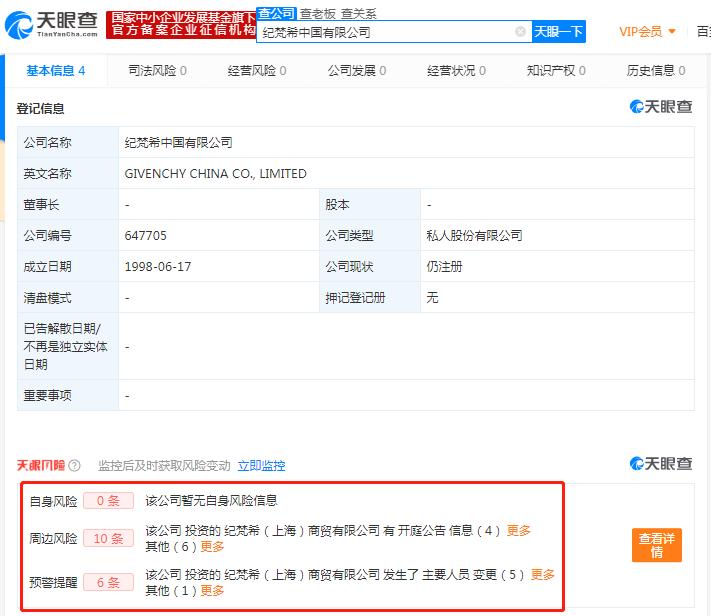Image resolution: width=711 pixels, height=616 pixels.
Task: Click the founding date 1998-06-17
Action: click(158, 267)
